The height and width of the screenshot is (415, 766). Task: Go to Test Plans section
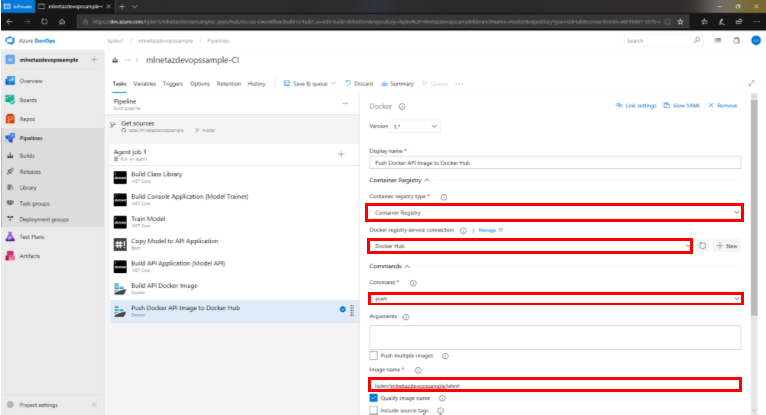pos(32,237)
